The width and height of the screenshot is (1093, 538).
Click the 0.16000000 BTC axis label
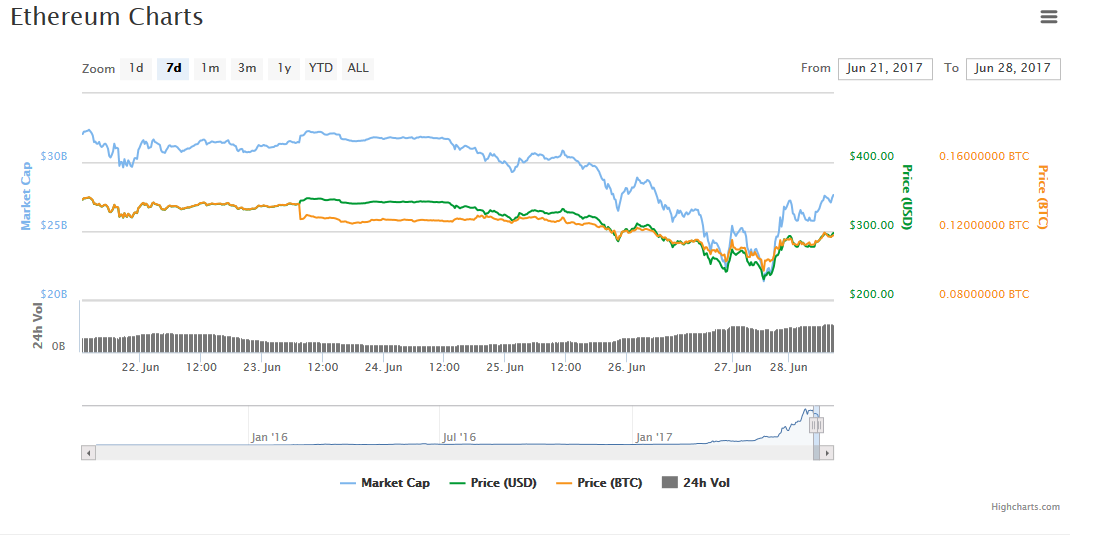[984, 156]
